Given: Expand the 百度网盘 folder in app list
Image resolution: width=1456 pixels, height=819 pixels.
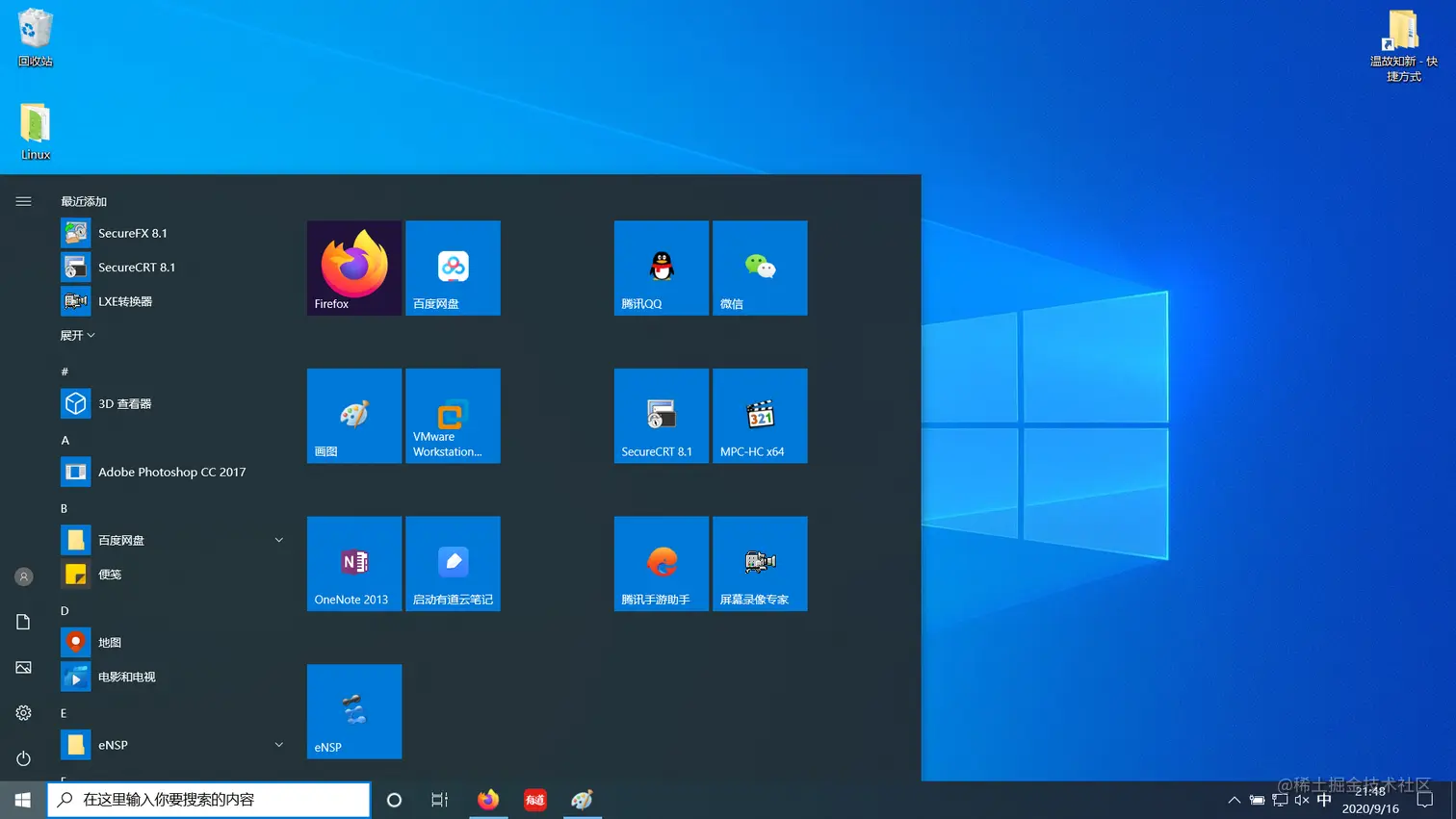Looking at the screenshot, I should tap(279, 540).
